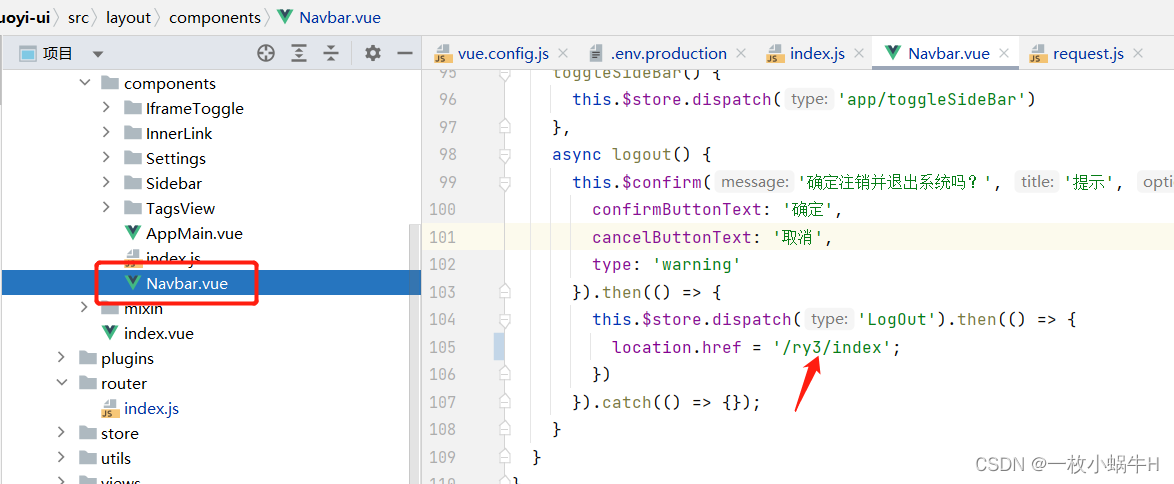
Task: Open the project view dropdown arrow
Action: tap(97, 54)
